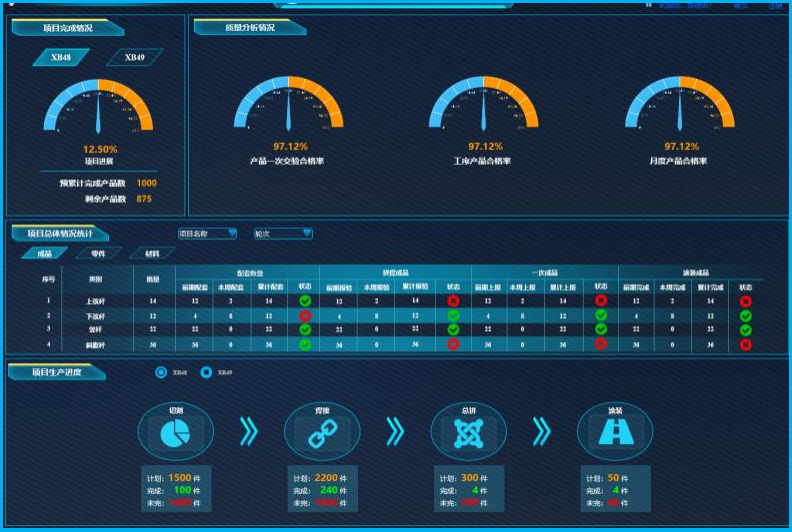Switch to the XB48 project tab
The height and width of the screenshot is (532, 792).
(61, 57)
